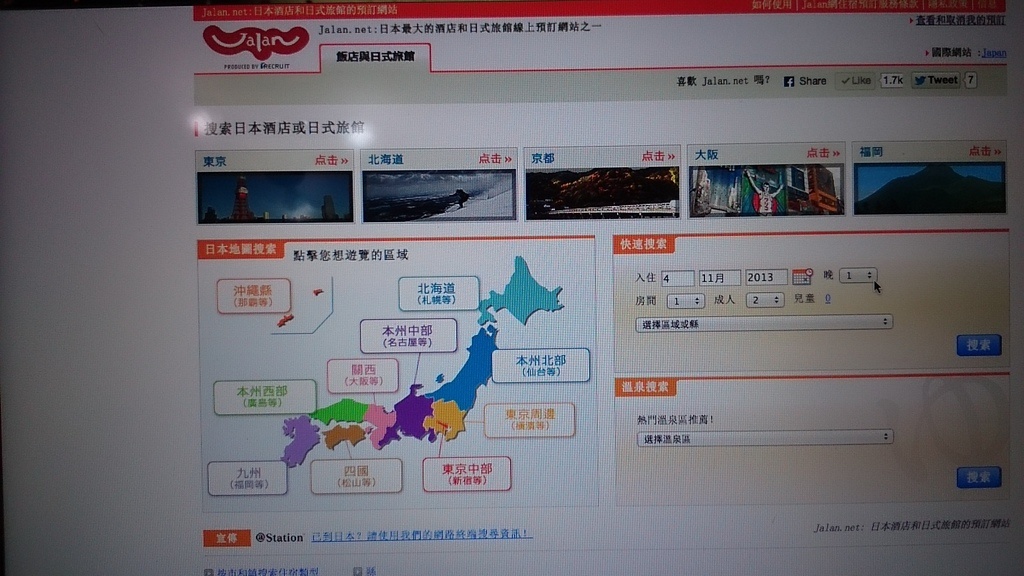The image size is (1024, 576).
Task: Select the 飯店與日式旅館 tab
Action: pyautogui.click(x=375, y=57)
